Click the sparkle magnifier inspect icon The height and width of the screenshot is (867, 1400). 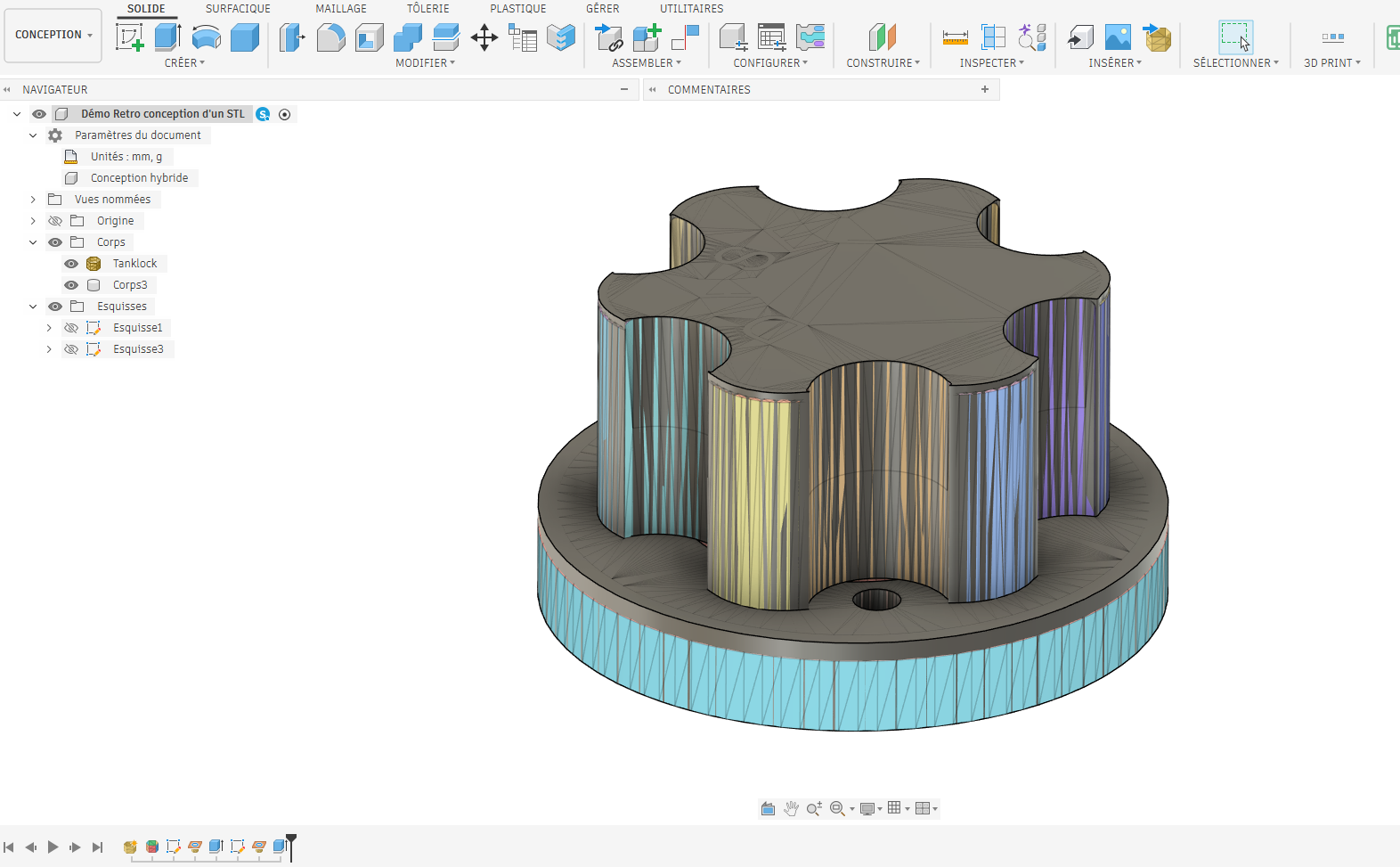pyautogui.click(x=1031, y=37)
